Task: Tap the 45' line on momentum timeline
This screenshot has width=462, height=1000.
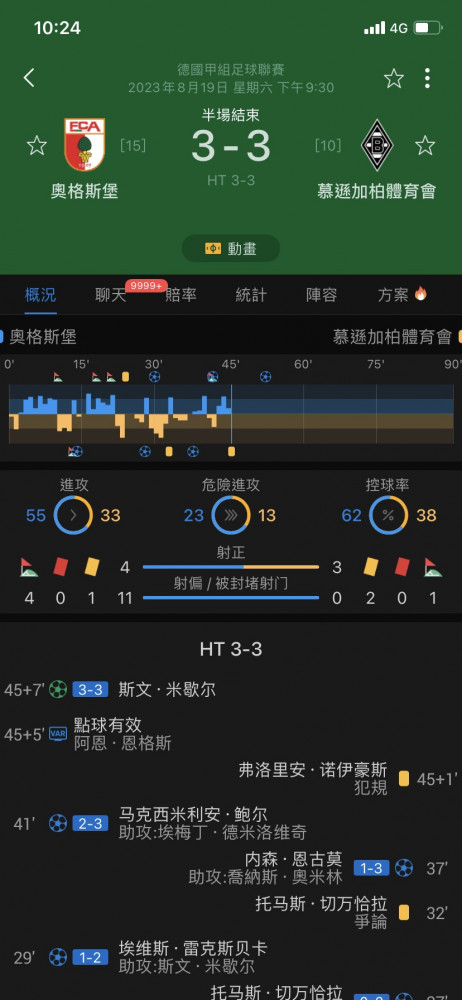Action: [231, 413]
